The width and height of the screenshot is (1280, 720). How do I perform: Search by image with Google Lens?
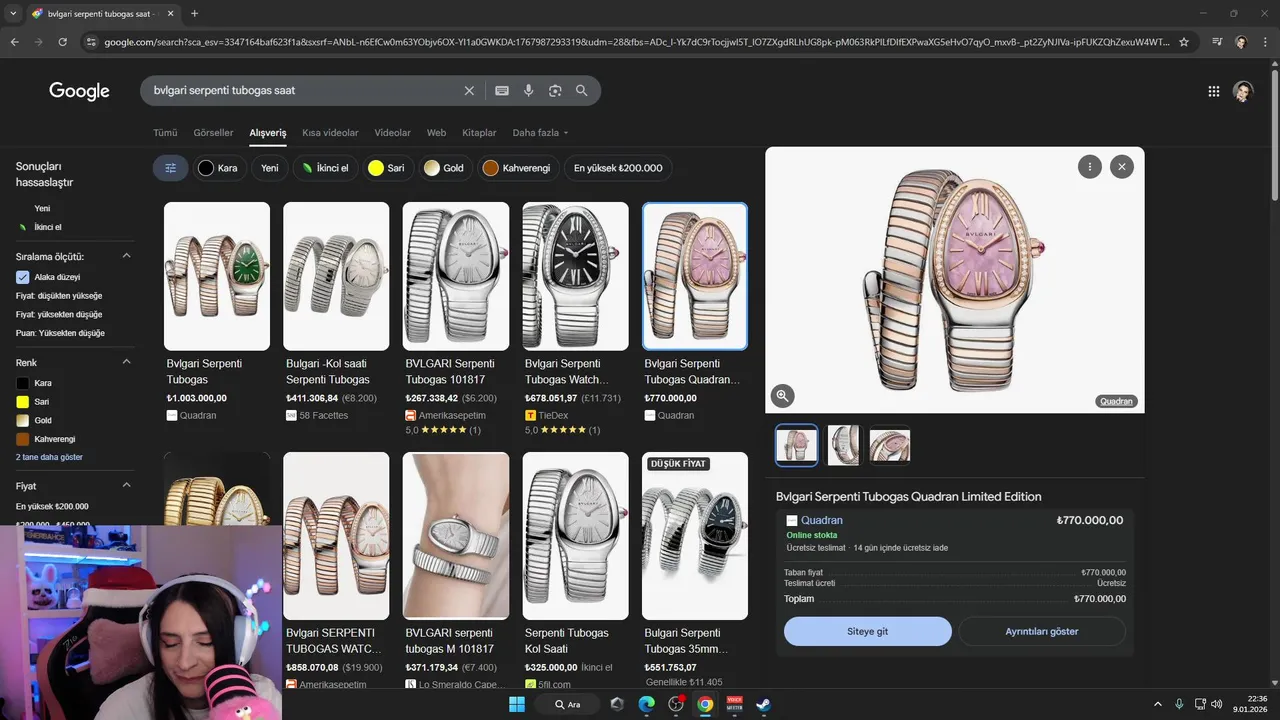tap(555, 90)
